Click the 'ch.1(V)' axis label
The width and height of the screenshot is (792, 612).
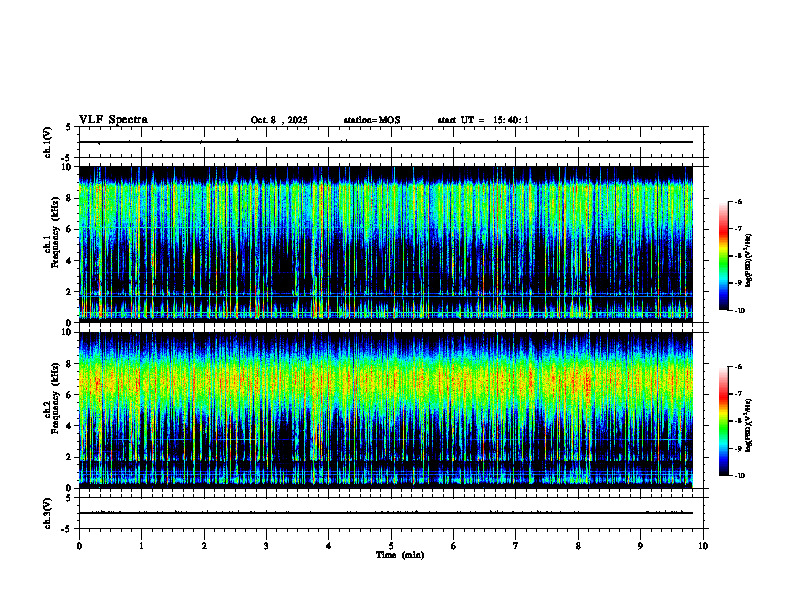coord(48,142)
